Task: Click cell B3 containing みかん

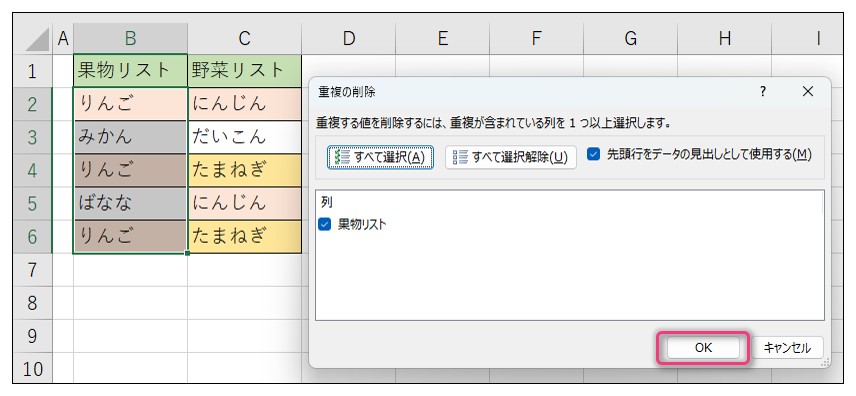Action: (130, 137)
